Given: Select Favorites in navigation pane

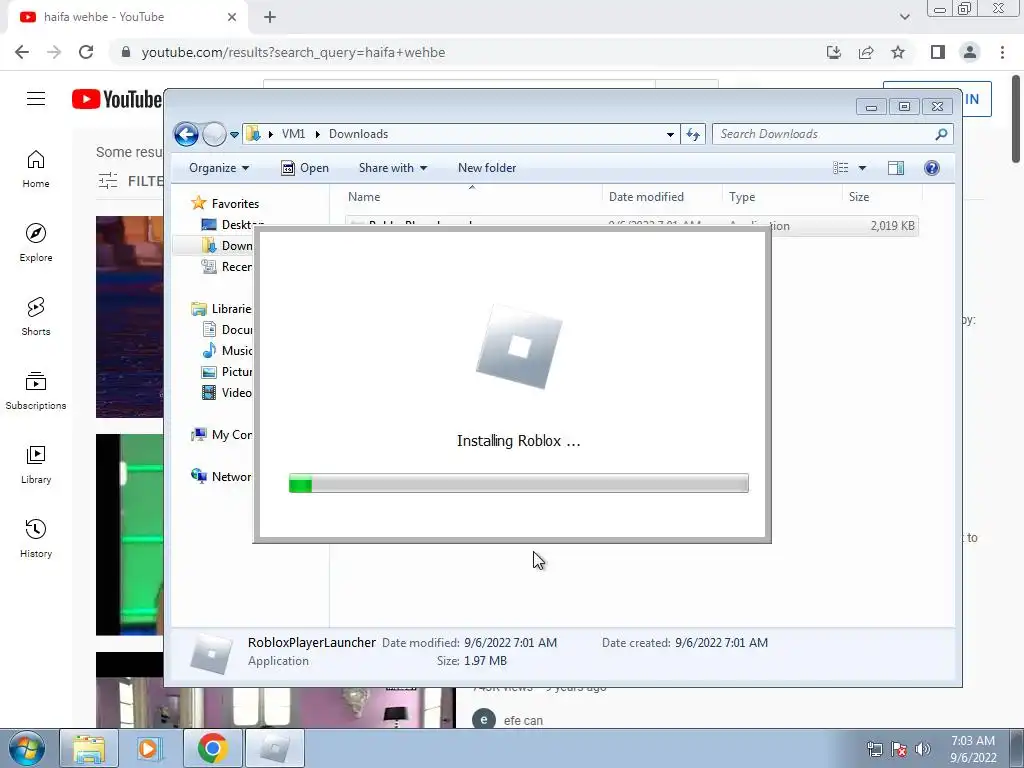Looking at the screenshot, I should [x=225, y=204].
